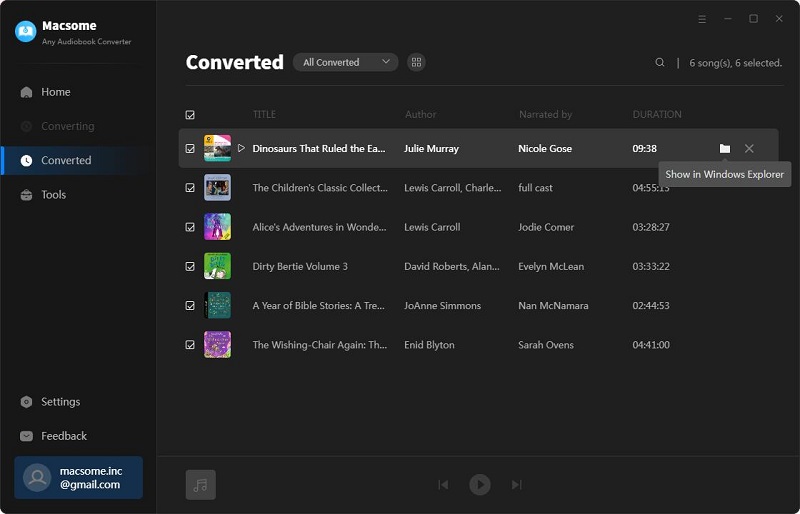The image size is (800, 514).
Task: Open the search magnifier icon
Action: (x=660, y=62)
